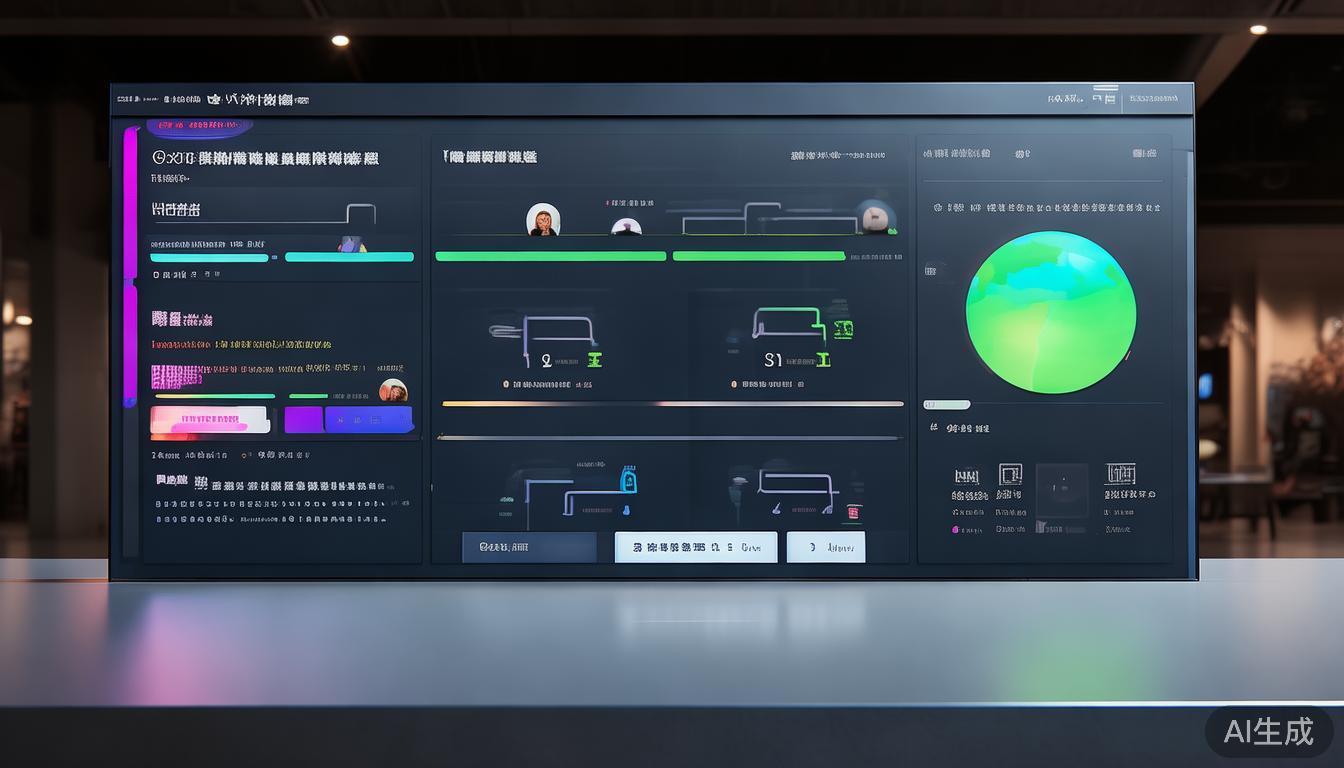Click the small dome avatar beside the woman

click(x=626, y=227)
